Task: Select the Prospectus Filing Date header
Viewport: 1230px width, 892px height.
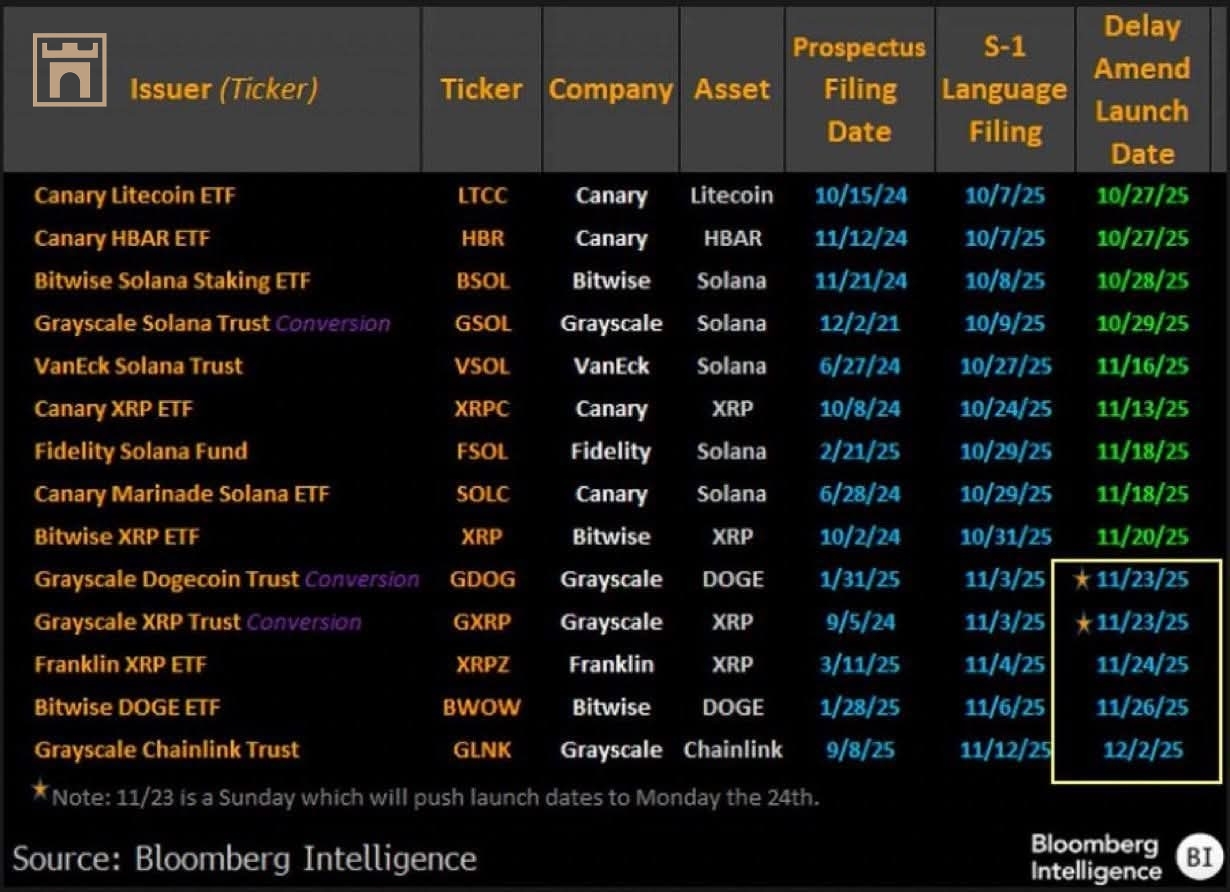Action: coord(859,89)
